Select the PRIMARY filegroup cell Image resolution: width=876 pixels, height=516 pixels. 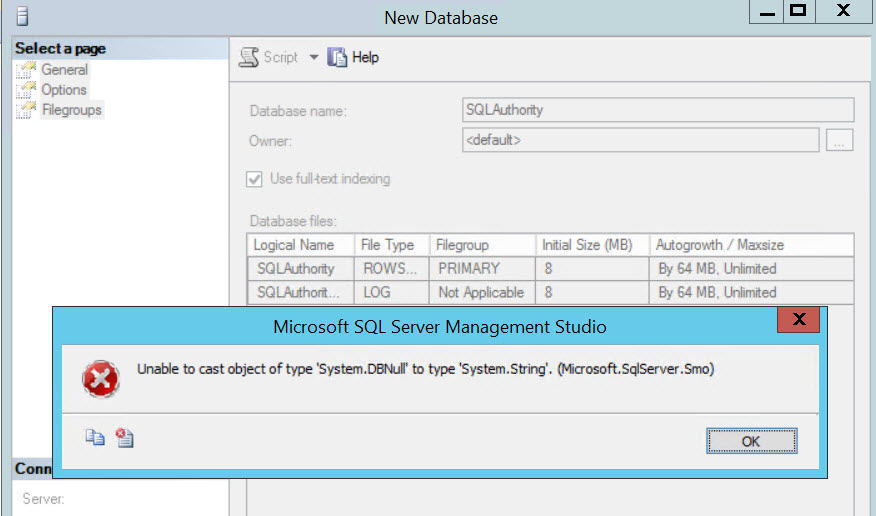pyautogui.click(x=482, y=269)
